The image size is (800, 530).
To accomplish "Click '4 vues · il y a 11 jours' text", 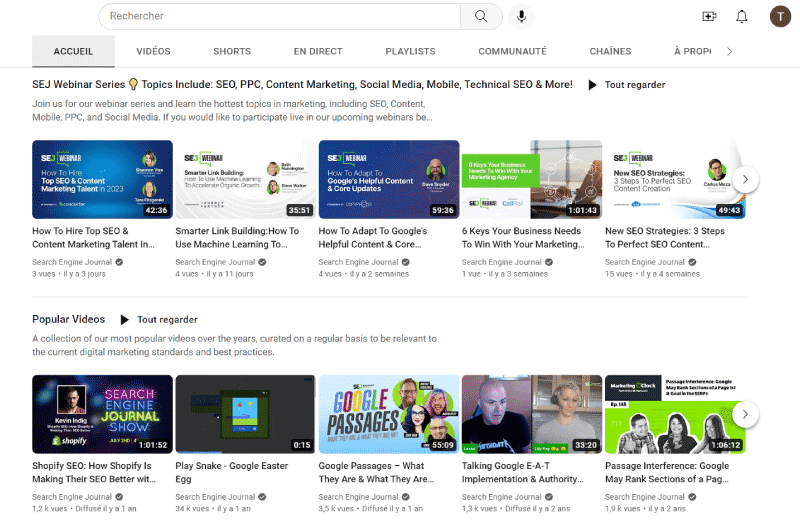I will (214, 274).
